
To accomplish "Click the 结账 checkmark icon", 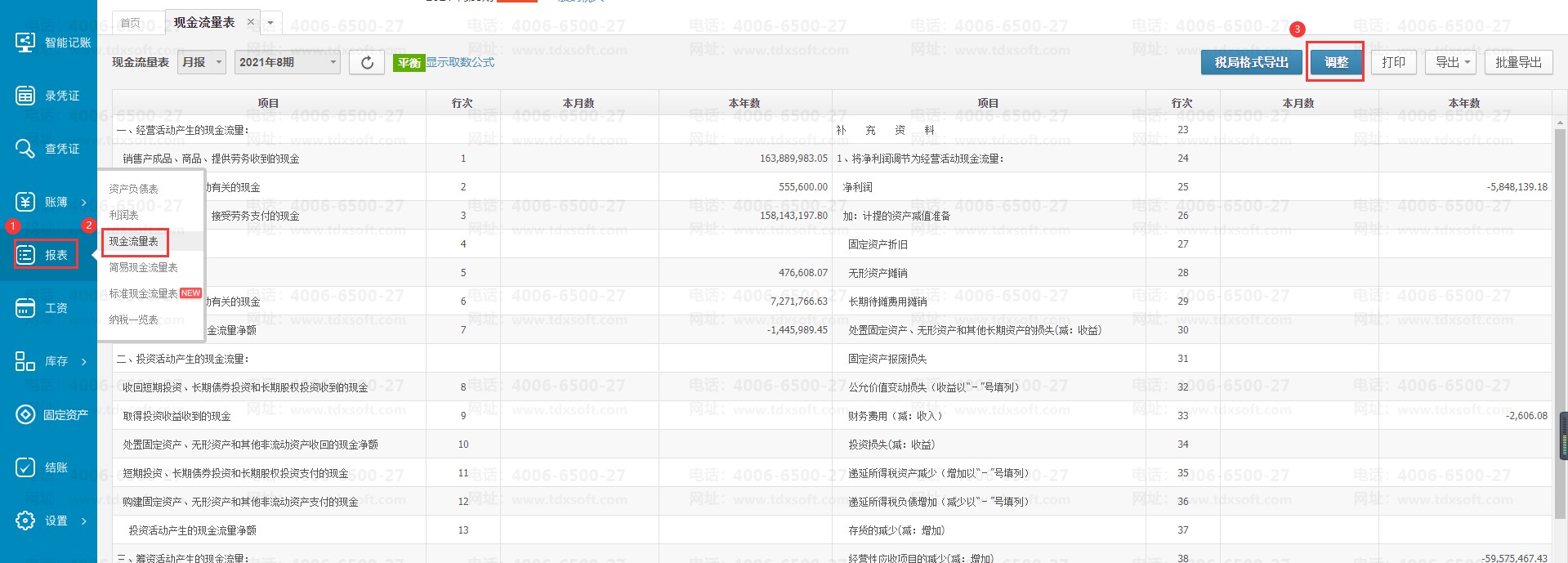I will click(25, 467).
